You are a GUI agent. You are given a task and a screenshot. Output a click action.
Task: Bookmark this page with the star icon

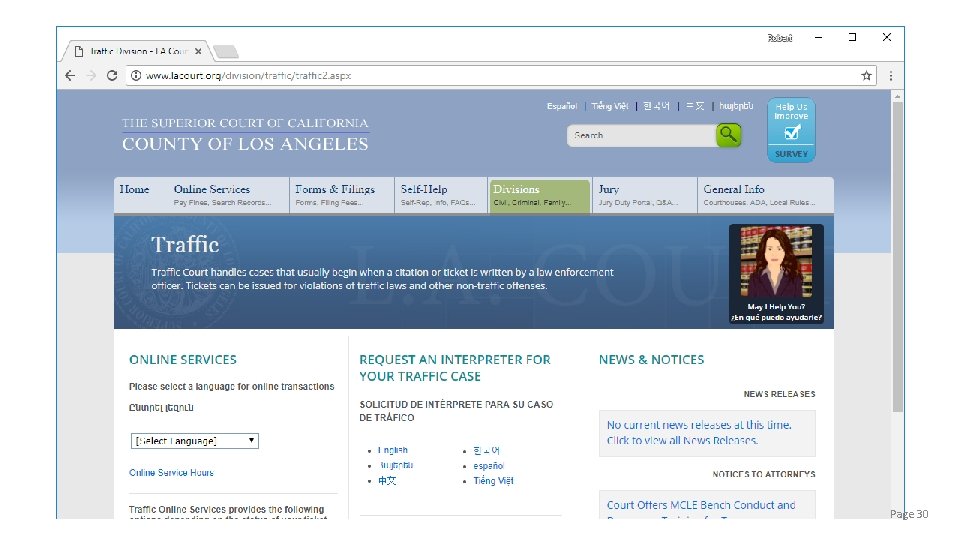[866, 75]
